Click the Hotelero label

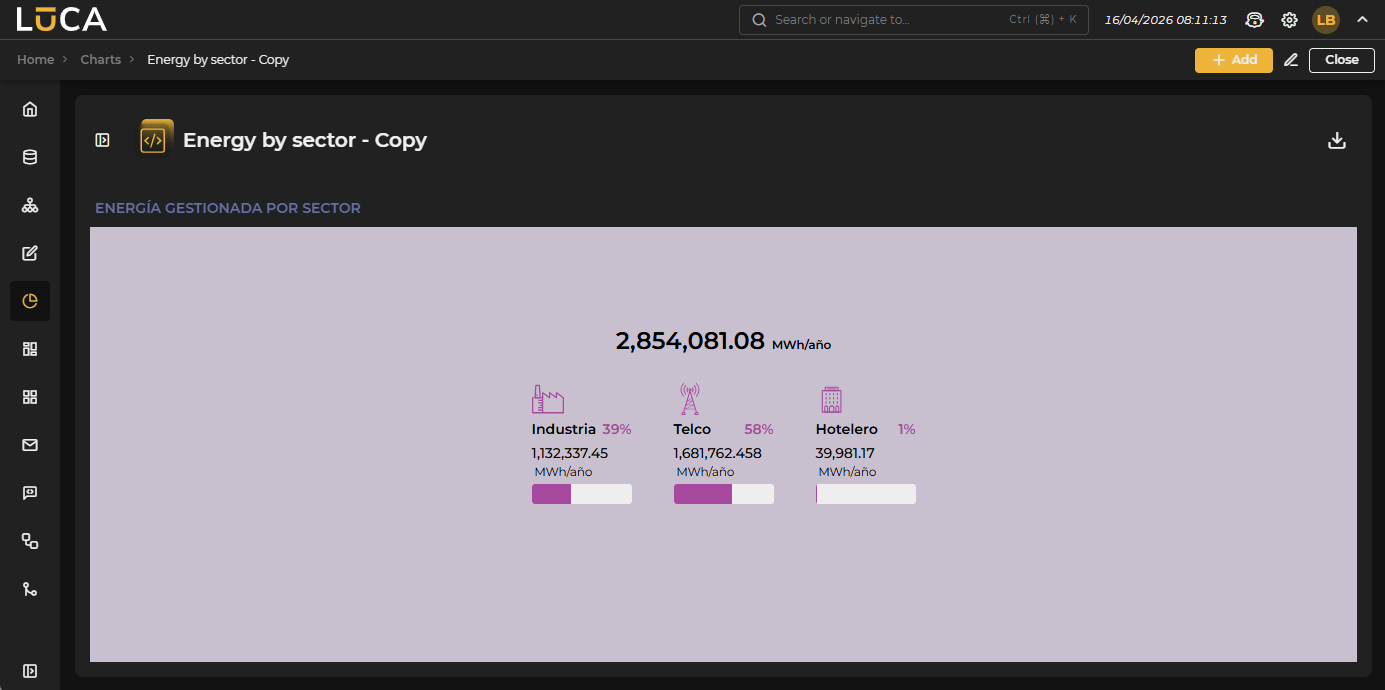click(847, 429)
